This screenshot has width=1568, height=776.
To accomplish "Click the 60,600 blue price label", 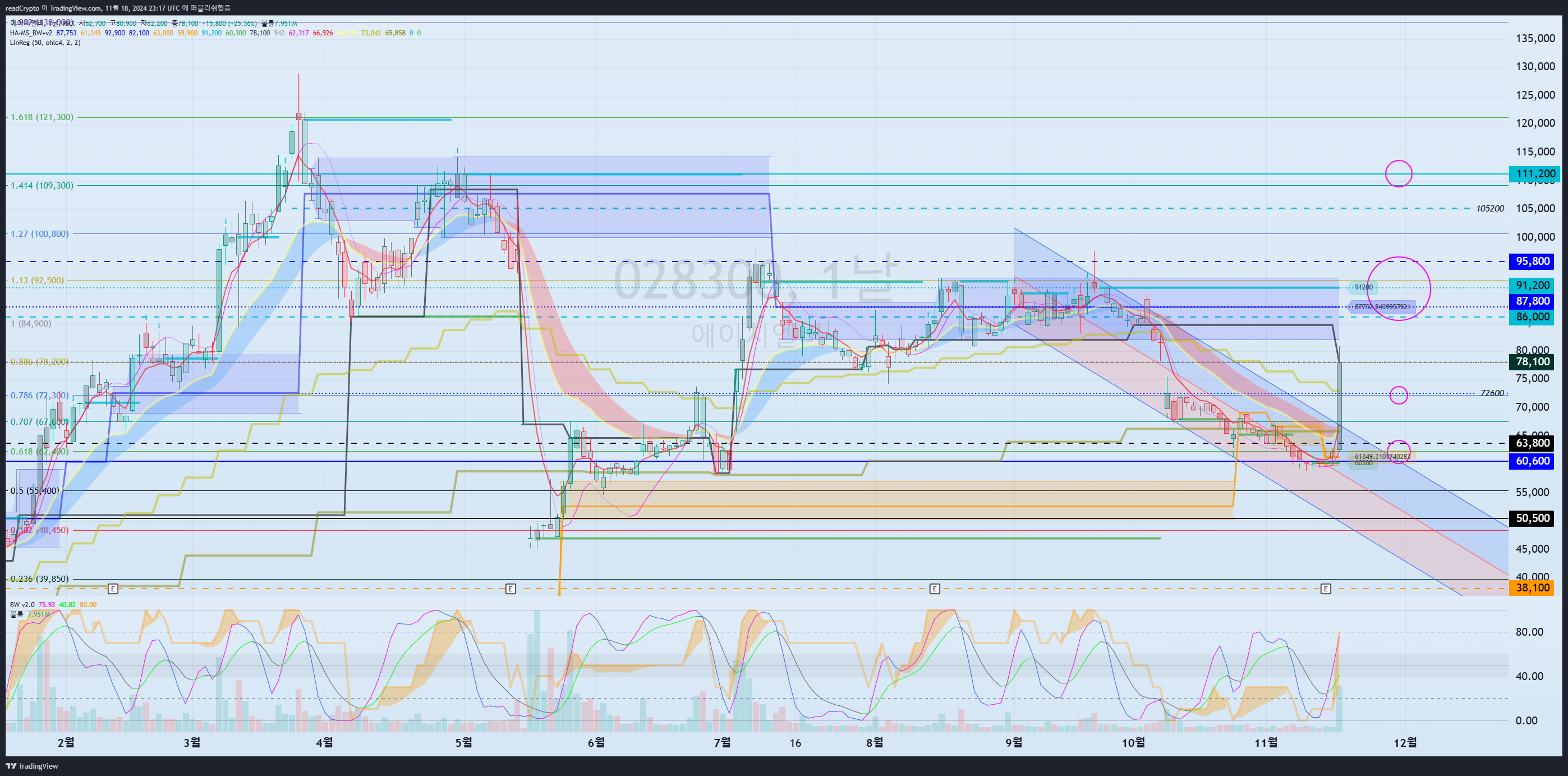I will tap(1532, 461).
